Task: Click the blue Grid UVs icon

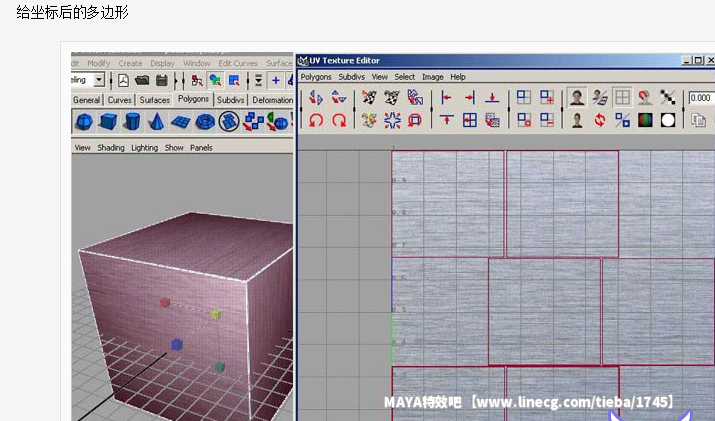Action: [469, 120]
